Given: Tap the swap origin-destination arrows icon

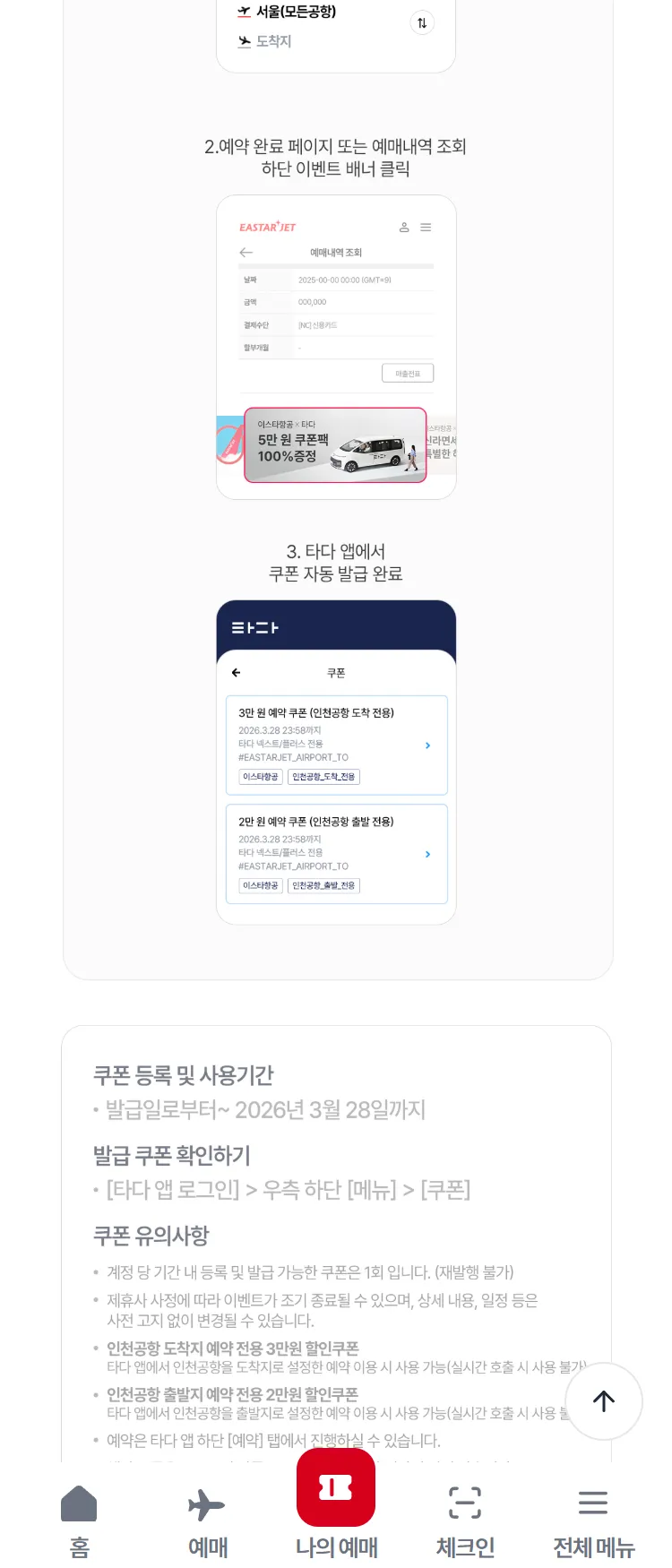Looking at the screenshot, I should 422,23.
